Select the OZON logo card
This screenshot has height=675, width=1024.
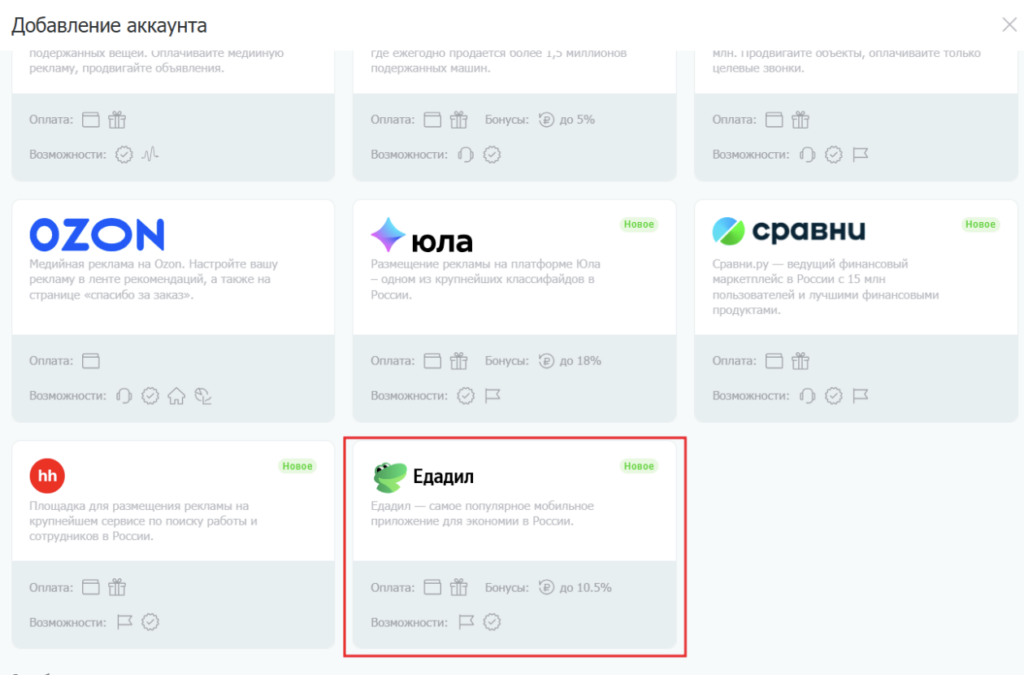[x=97, y=234]
